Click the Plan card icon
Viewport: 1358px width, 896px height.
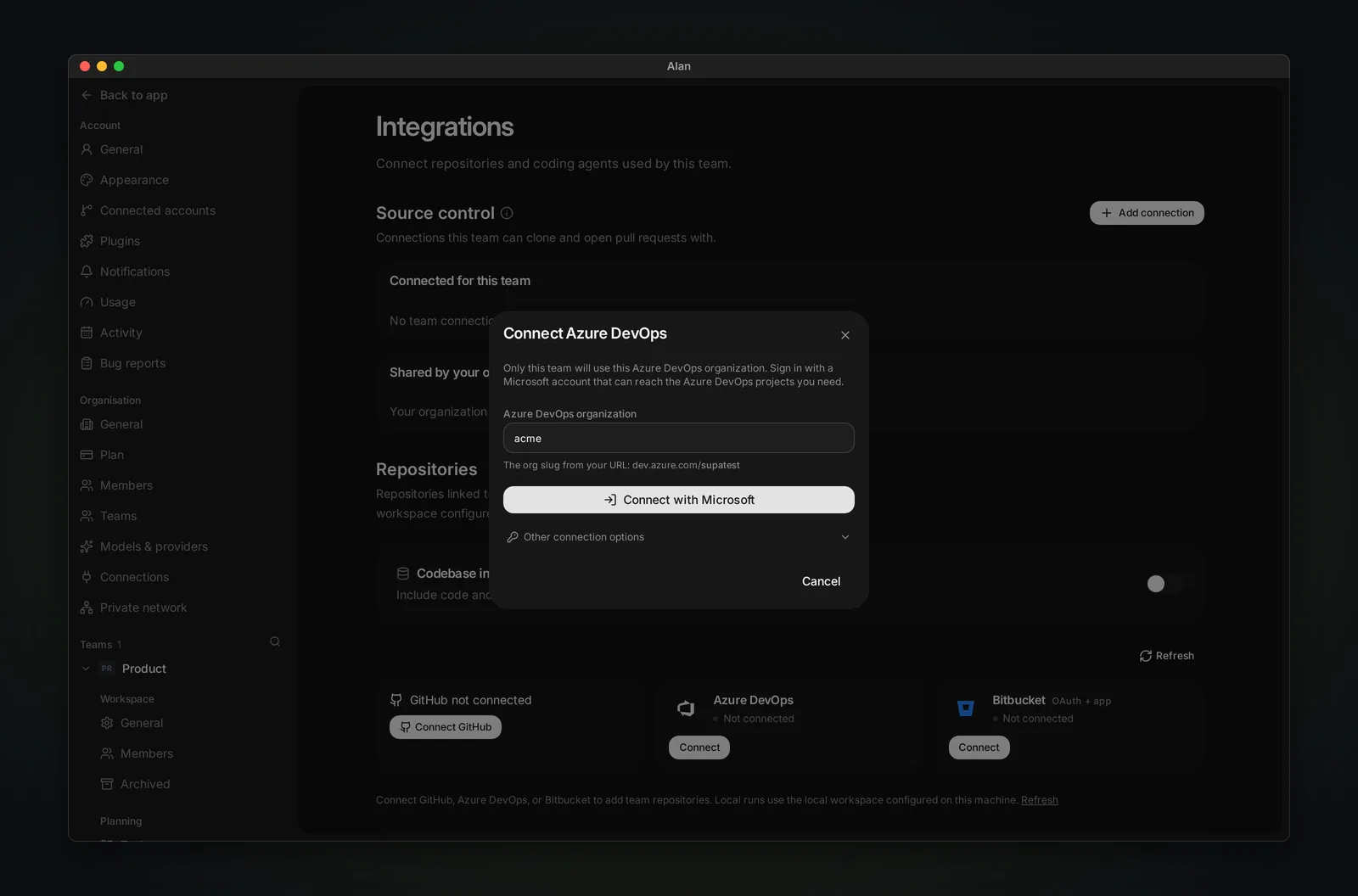pos(87,455)
